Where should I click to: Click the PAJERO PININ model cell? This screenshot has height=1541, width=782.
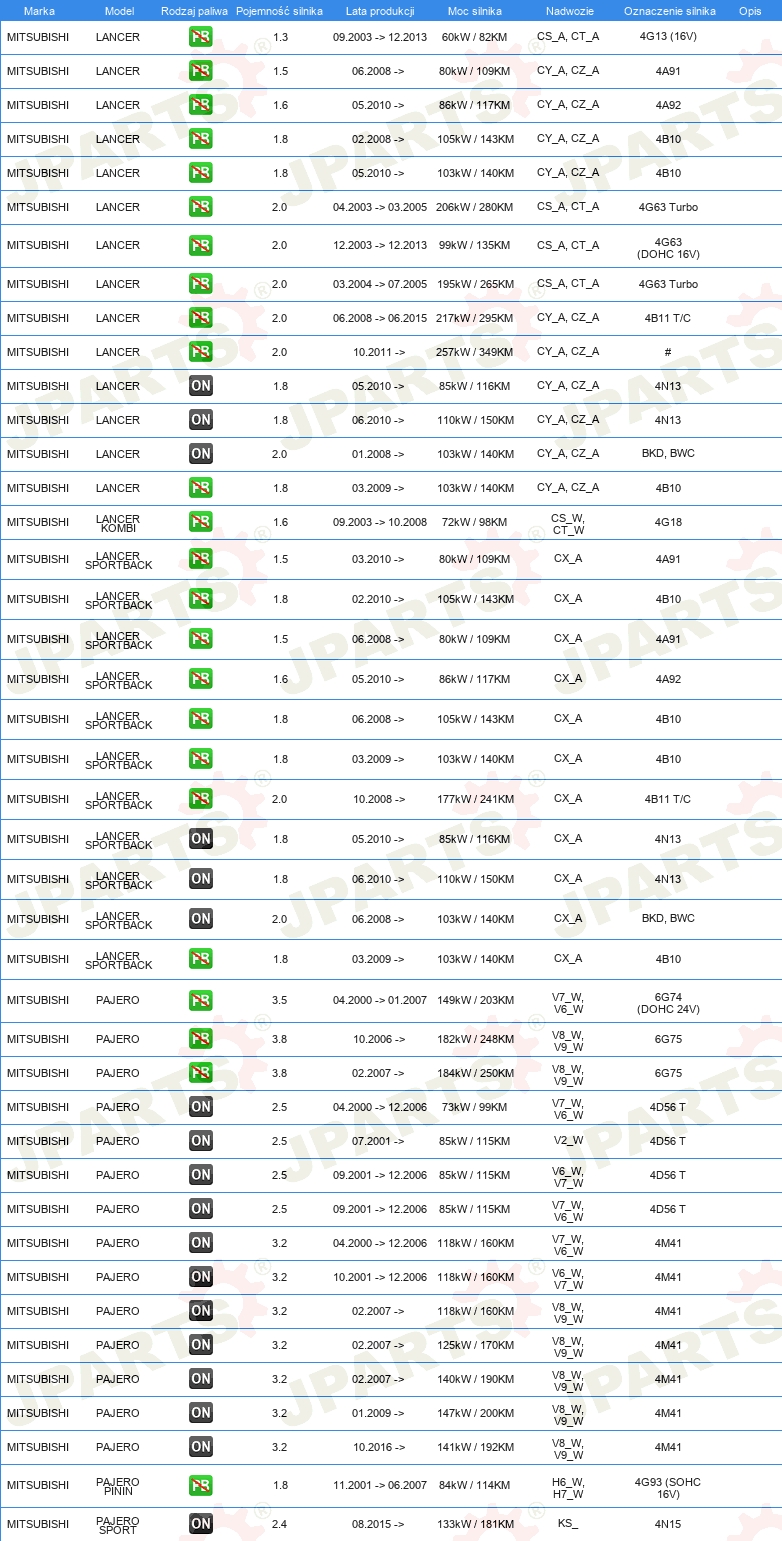(118, 1486)
